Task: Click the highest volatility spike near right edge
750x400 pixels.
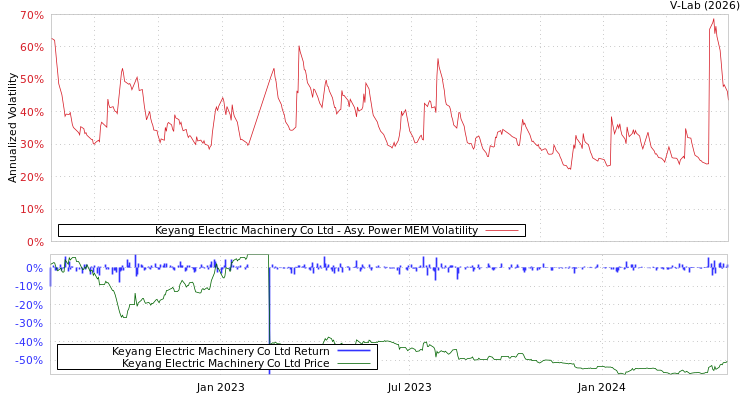Action: pyautogui.click(x=713, y=20)
